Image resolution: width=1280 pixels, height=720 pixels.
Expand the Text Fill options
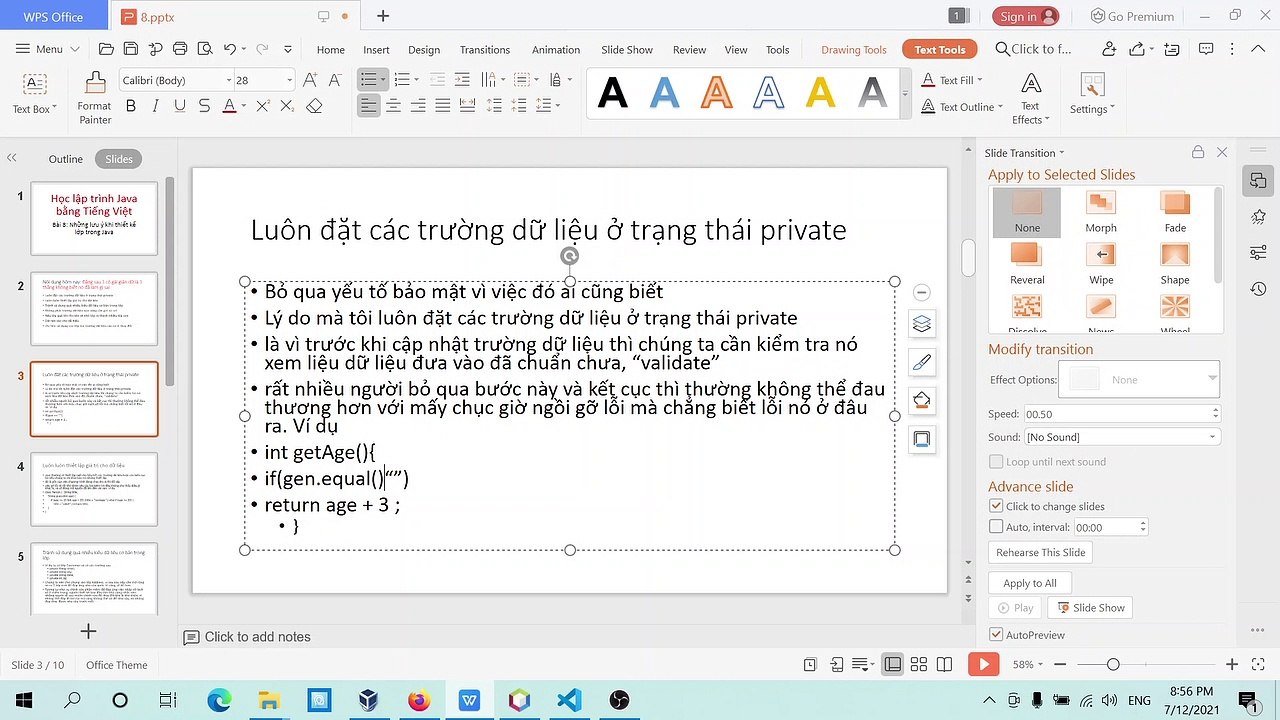click(979, 80)
